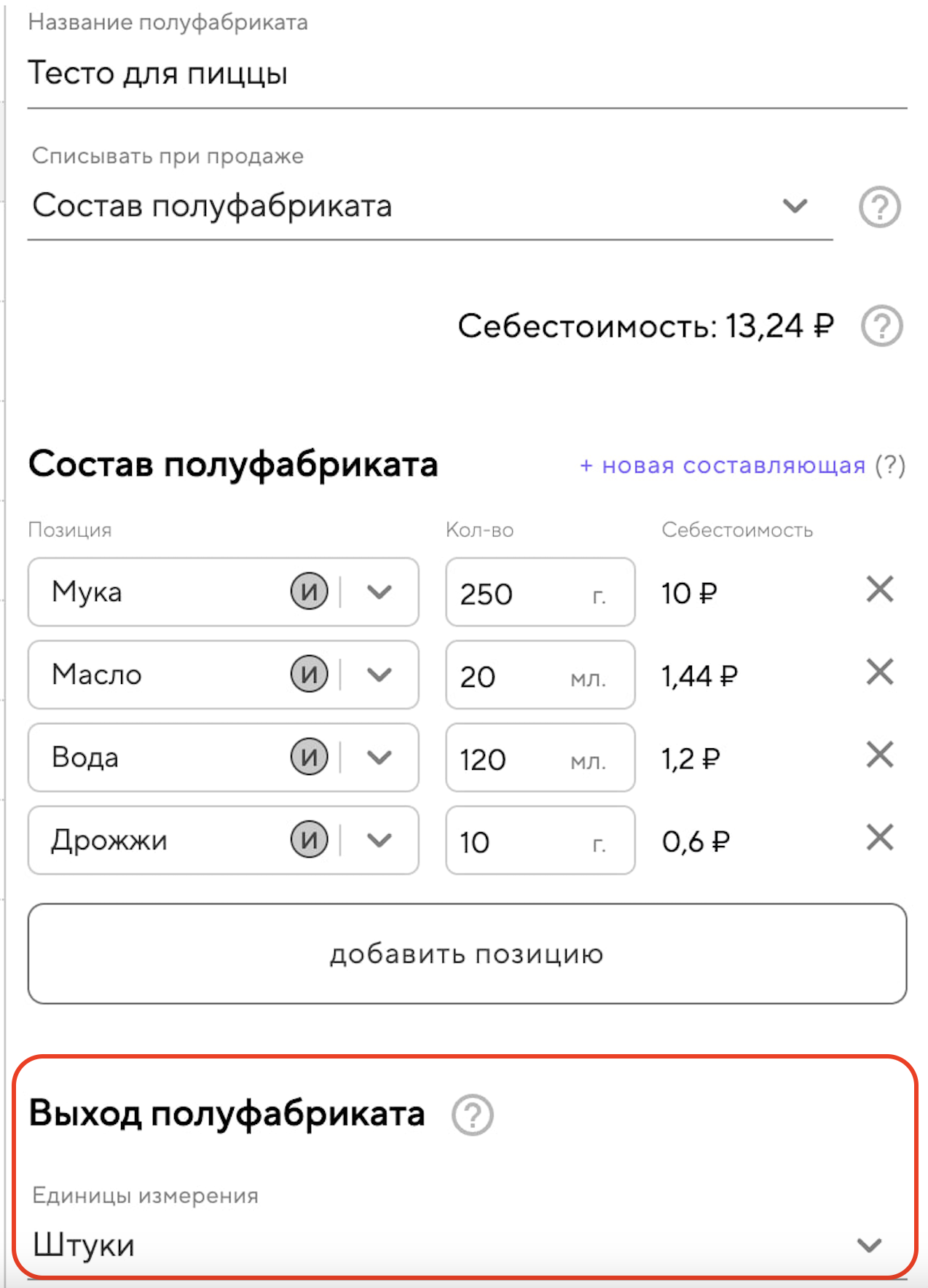928x1288 pixels.
Task: Focus the Дрожжи quantity field 10
Action: coord(517,841)
